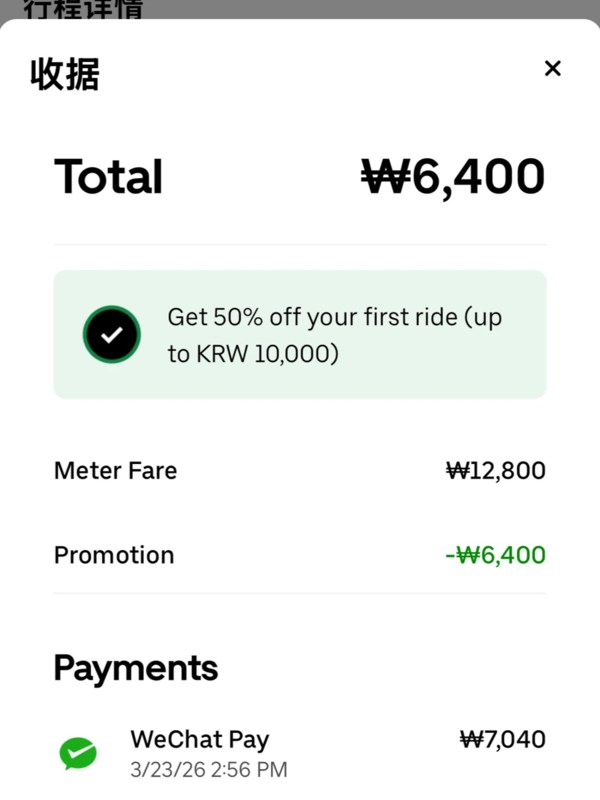The height and width of the screenshot is (800, 600).
Task: Tap the WeChat Pay logo icon
Action: point(78,753)
